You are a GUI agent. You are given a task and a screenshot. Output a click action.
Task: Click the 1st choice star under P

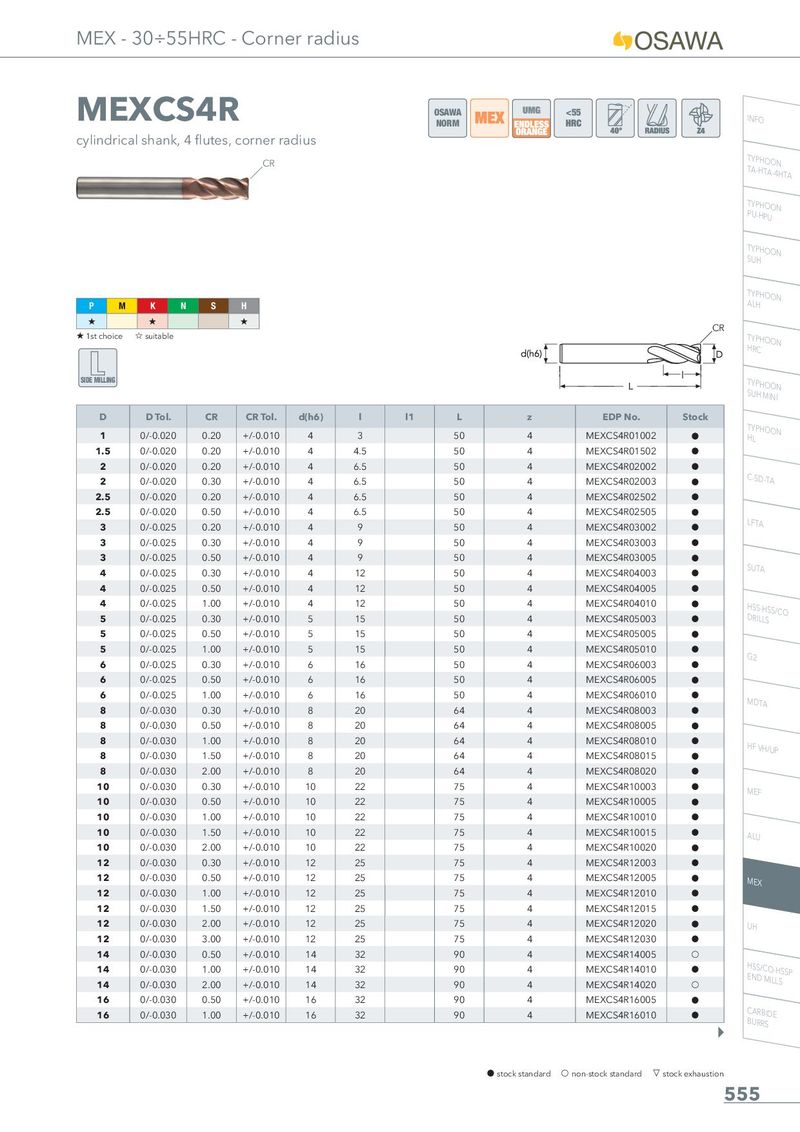coord(92,321)
